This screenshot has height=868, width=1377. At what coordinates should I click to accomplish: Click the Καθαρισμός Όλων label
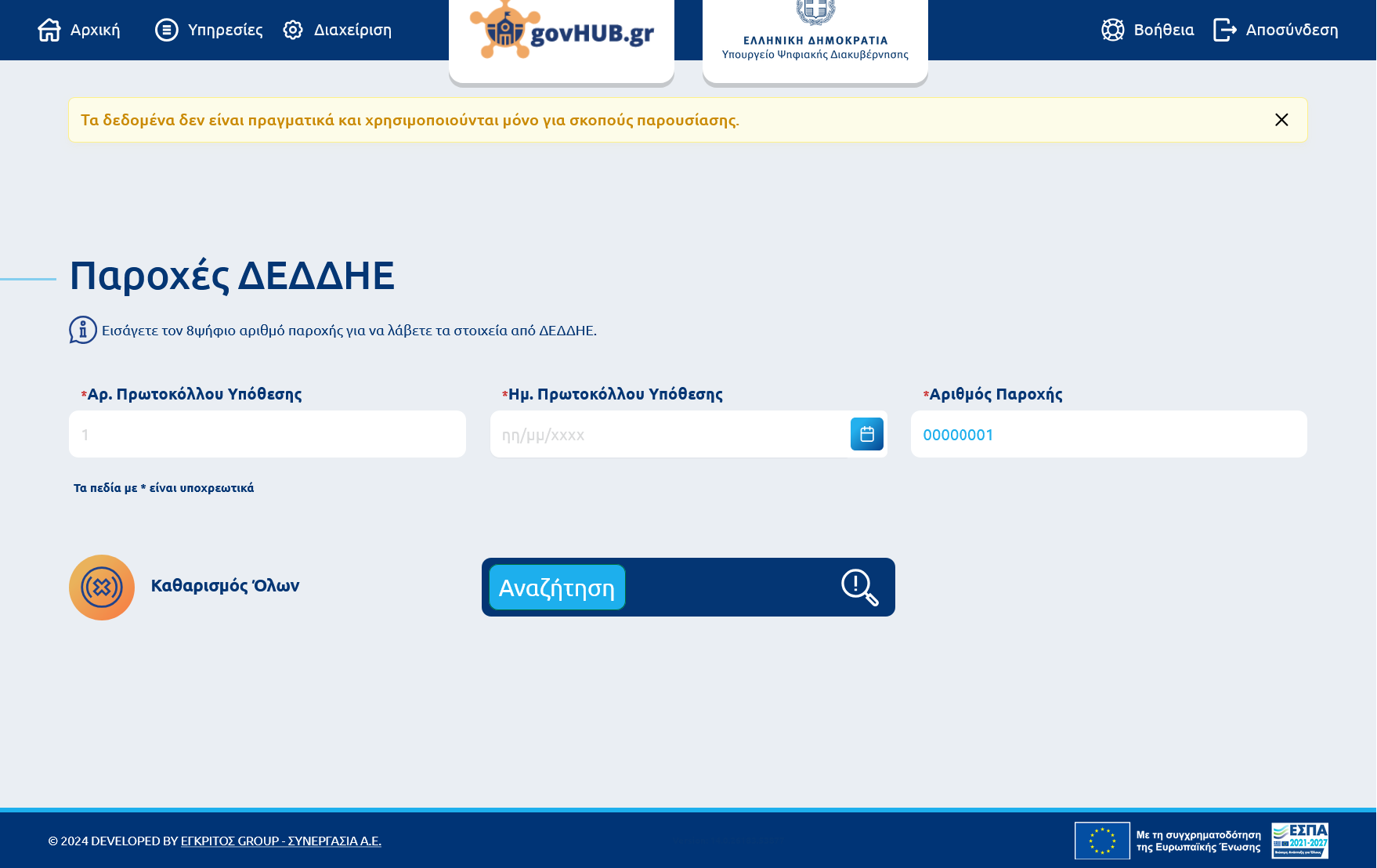click(225, 586)
